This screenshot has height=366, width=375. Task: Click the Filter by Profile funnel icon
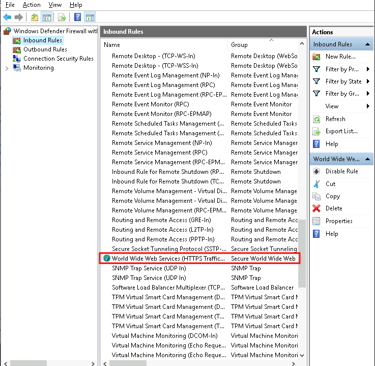tap(316, 69)
